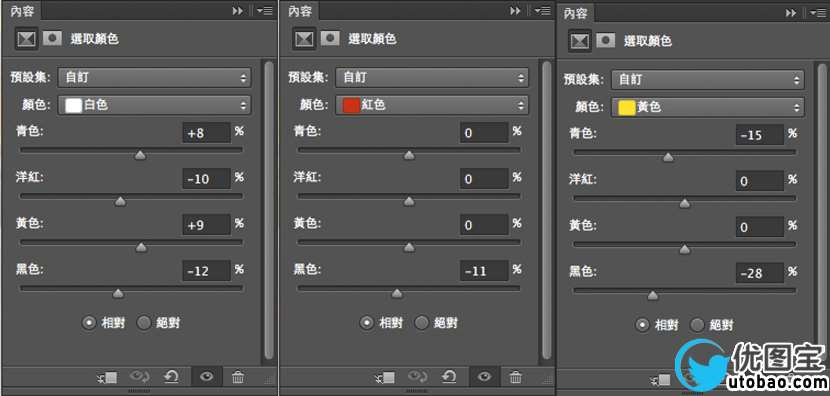
Task: Click view previous state icon in 紅色 panel
Action: [x=418, y=377]
